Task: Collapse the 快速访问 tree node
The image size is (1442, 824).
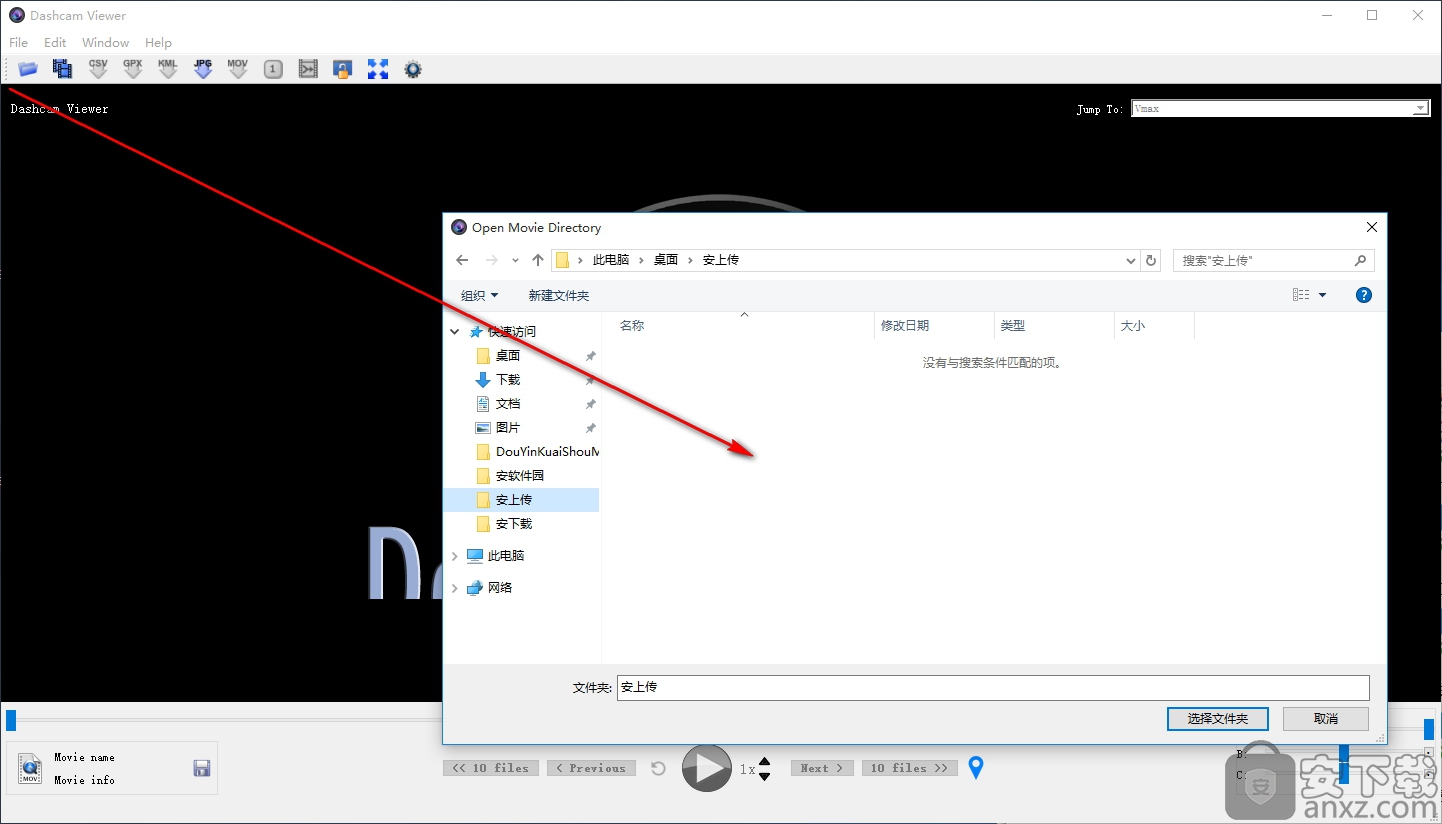Action: click(x=455, y=332)
